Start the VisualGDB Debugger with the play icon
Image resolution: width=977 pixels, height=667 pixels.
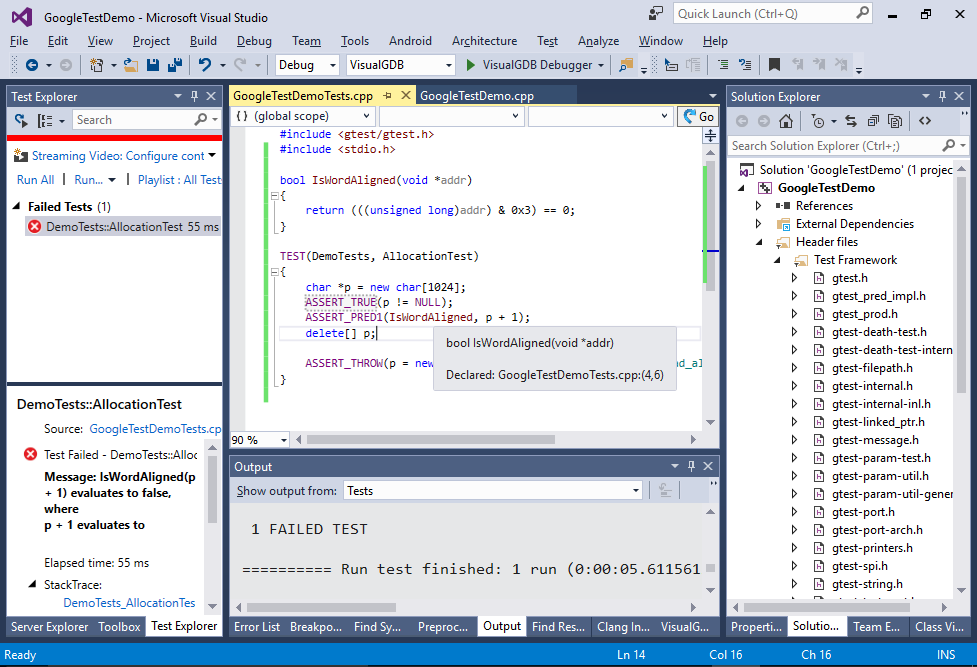click(x=471, y=65)
